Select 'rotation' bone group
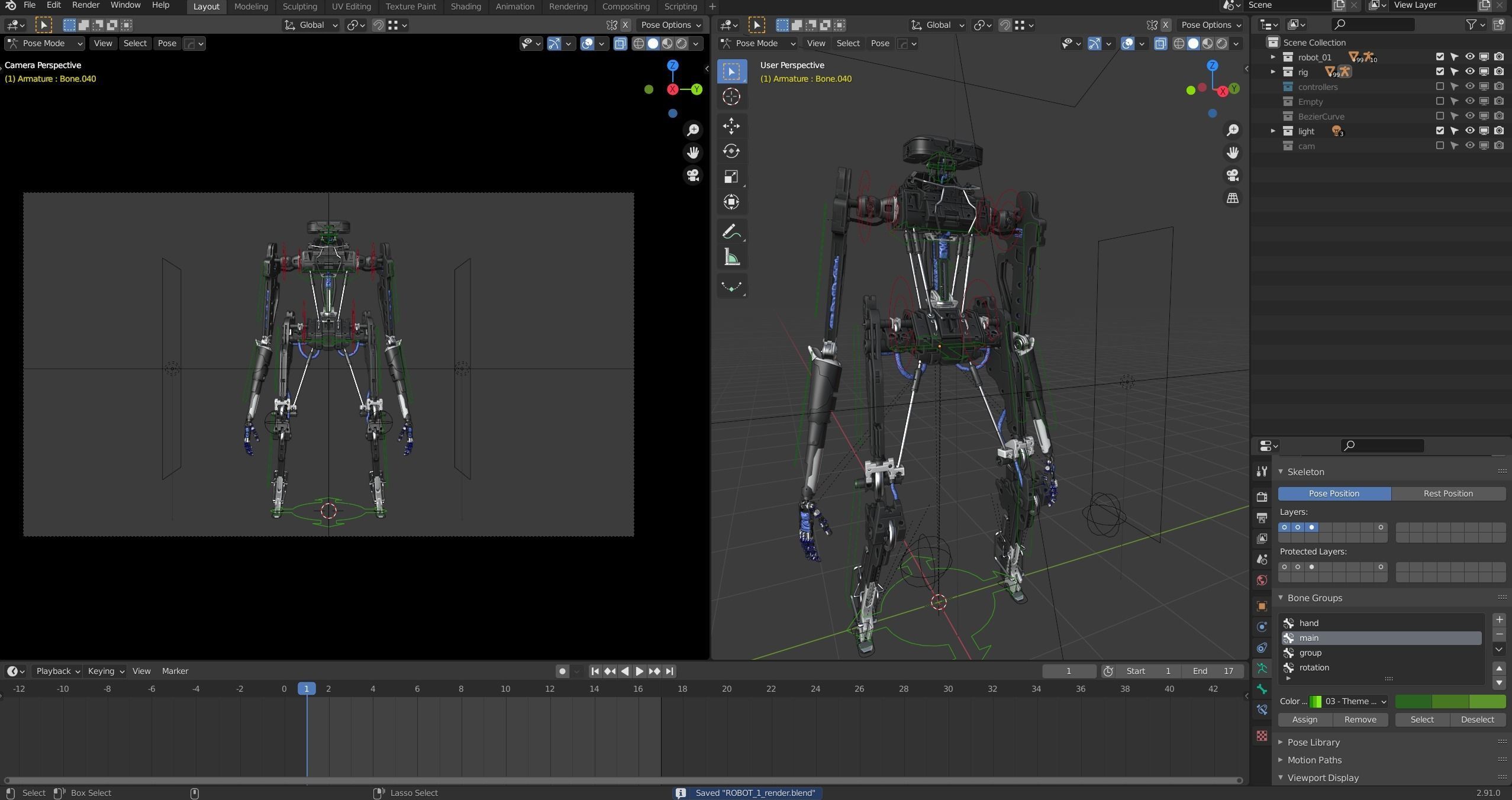This screenshot has width=1512, height=800. point(1382,667)
